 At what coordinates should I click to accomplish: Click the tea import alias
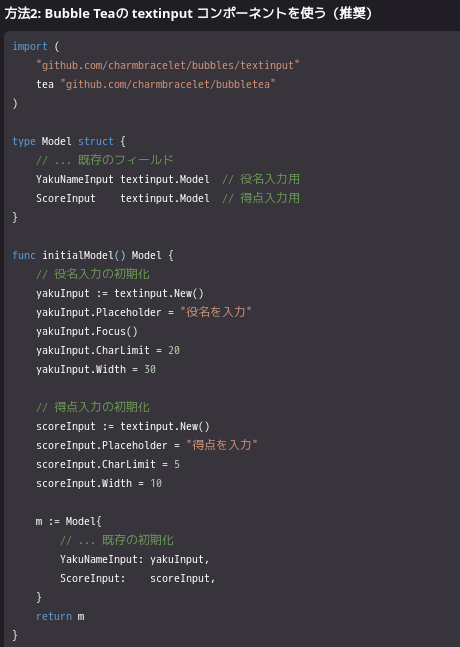[45, 84]
